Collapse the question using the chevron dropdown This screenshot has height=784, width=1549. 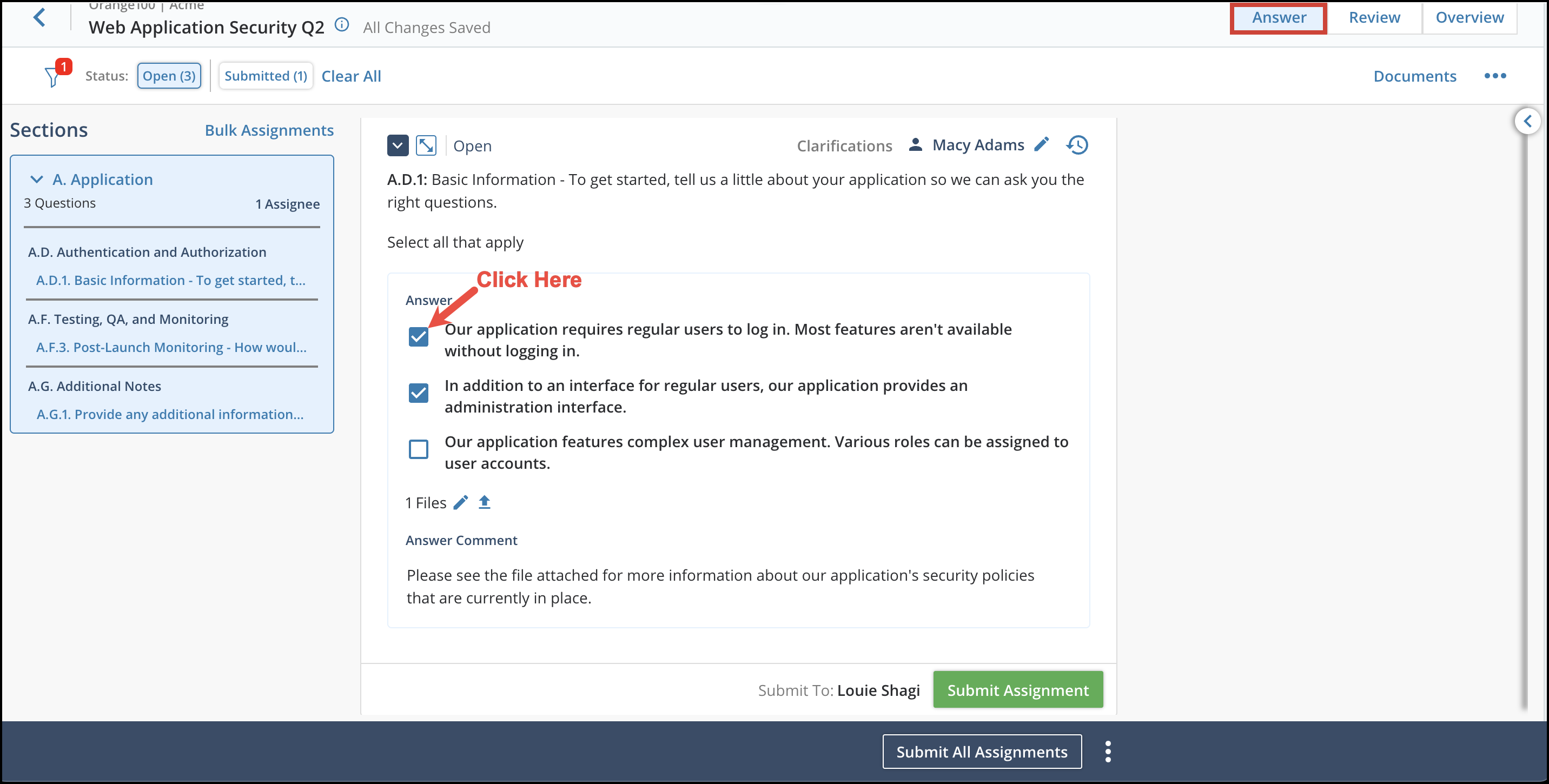tap(398, 145)
